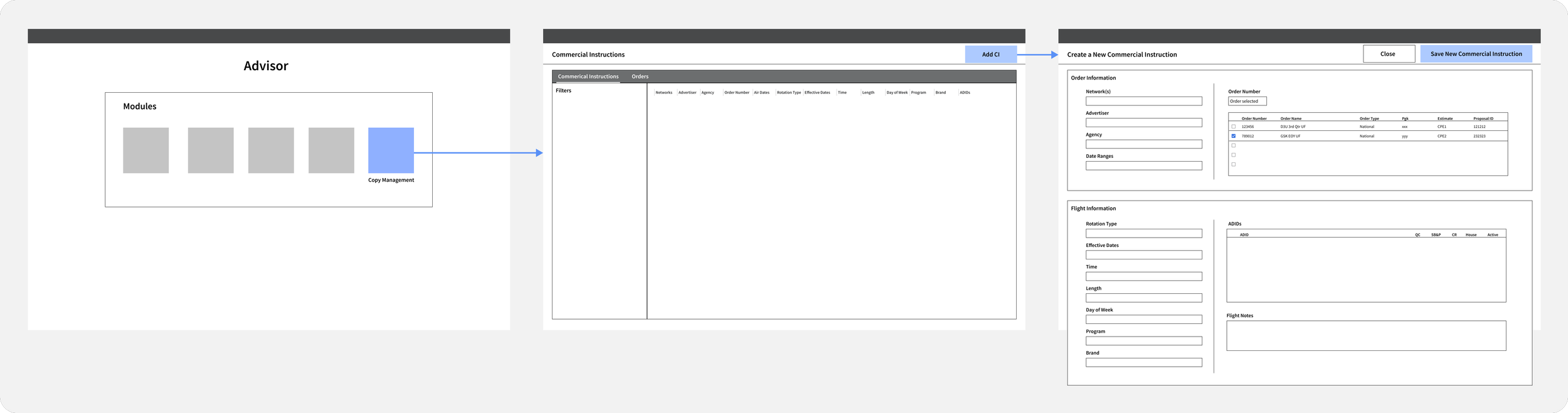Image resolution: width=1568 pixels, height=413 pixels.
Task: Click Time column header in Commercial Instructions list
Action: point(842,93)
